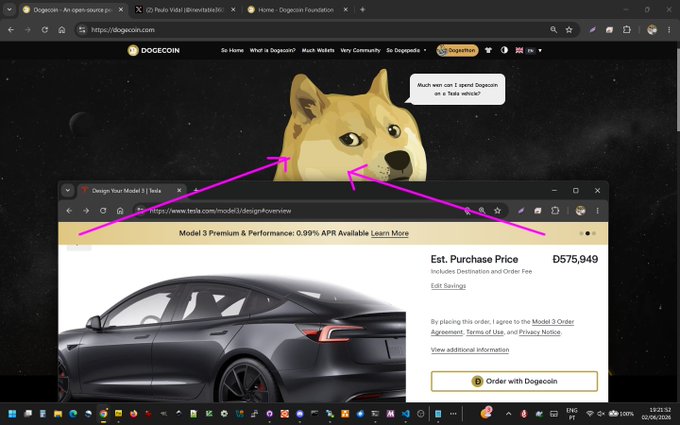Toggle the dark/light contrast theme icon
The height and width of the screenshot is (425, 680).
(x=504, y=50)
